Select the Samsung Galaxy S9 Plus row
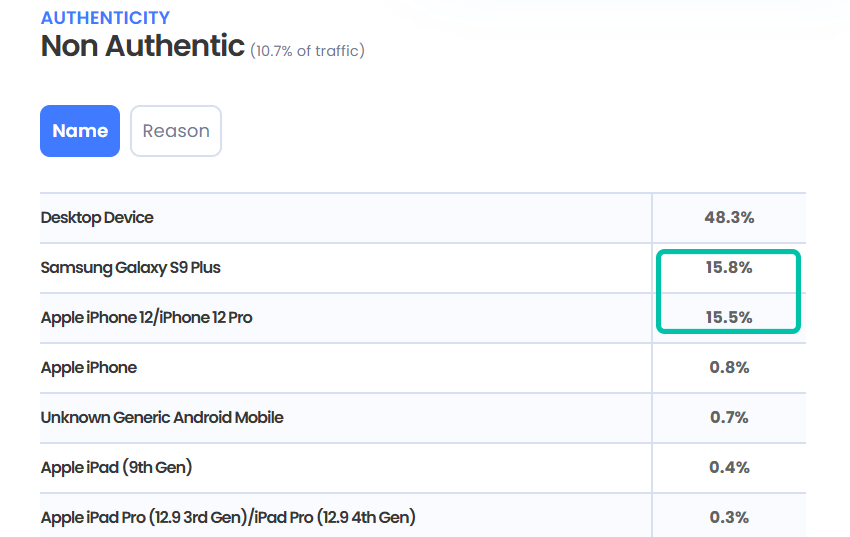The image size is (850, 537). point(130,267)
